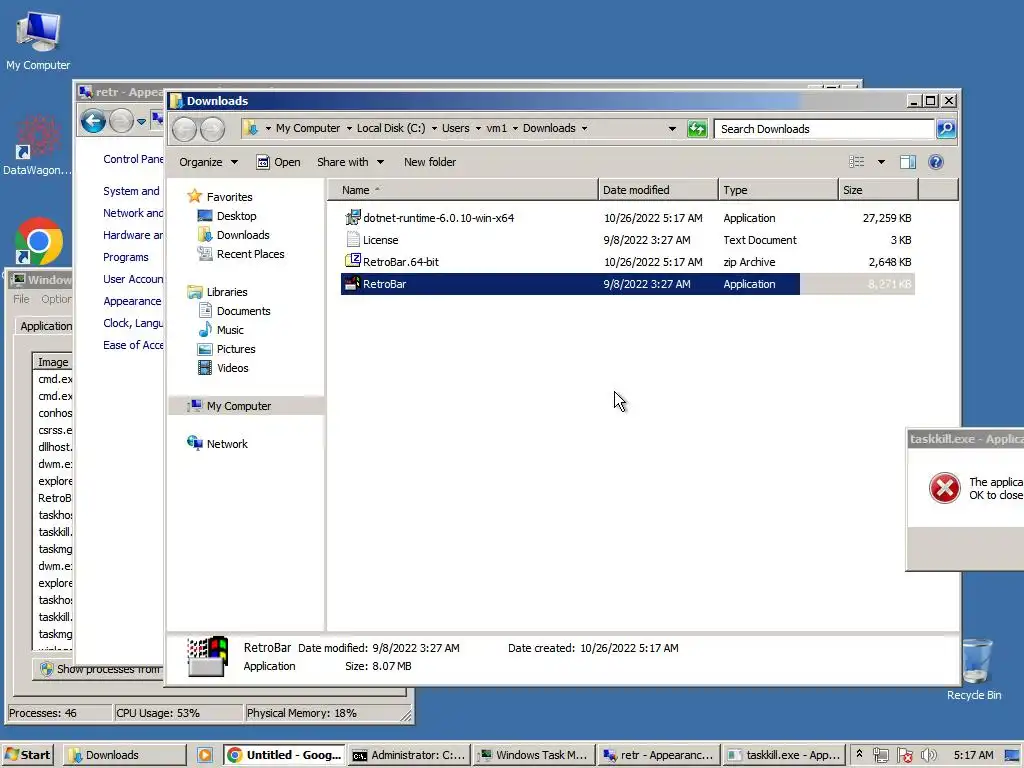Click the Local Disk (C:) breadcrumb

[391, 129]
